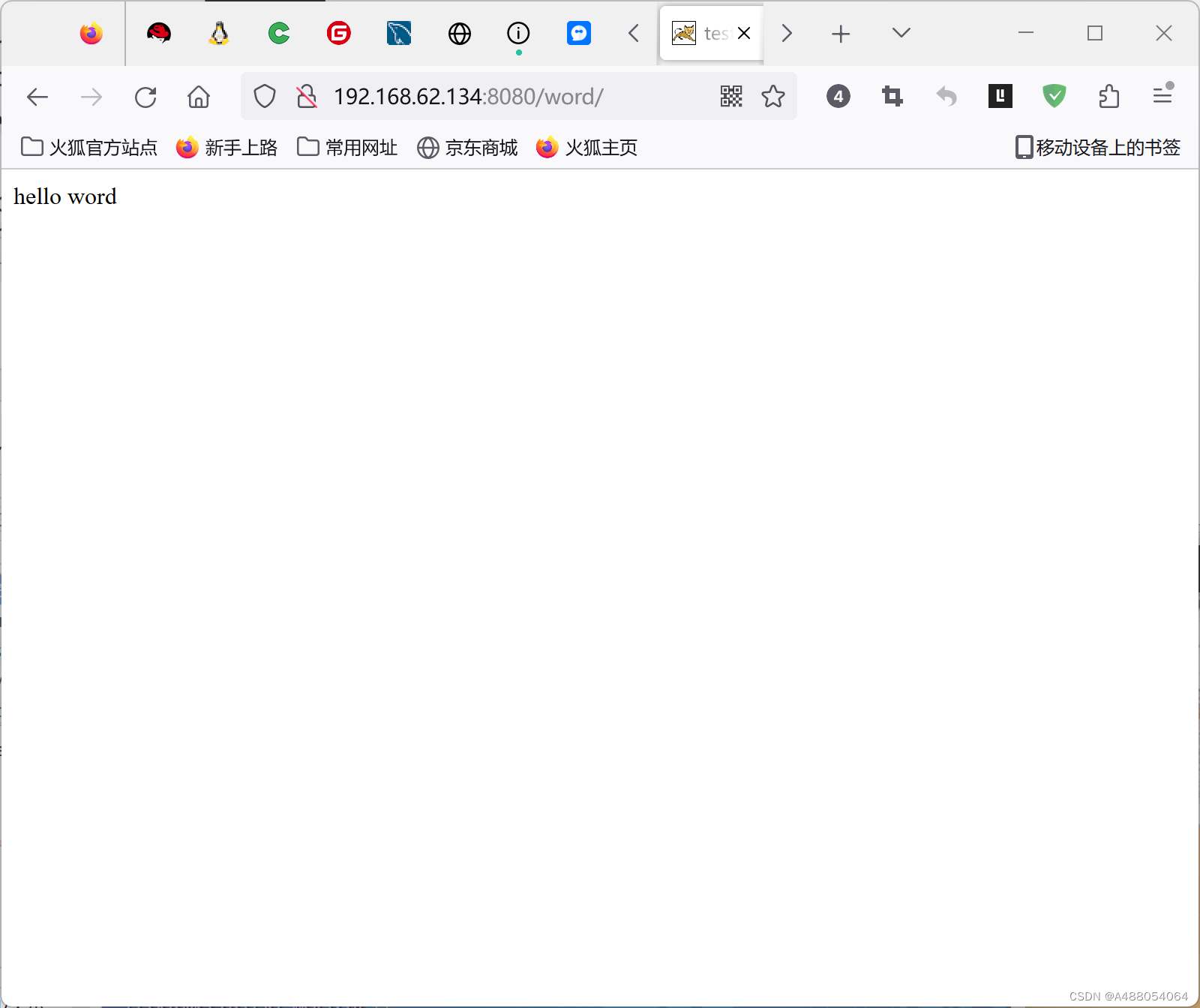The image size is (1200, 1008).
Task: View insecure connection padlock info
Action: (306, 97)
